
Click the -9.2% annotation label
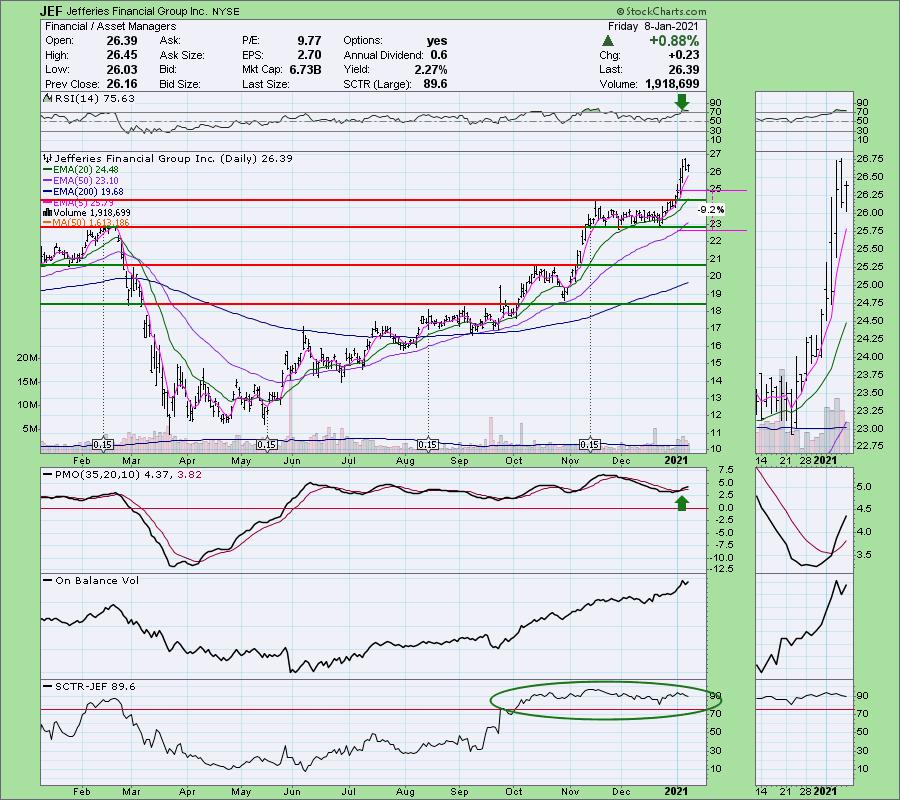[x=711, y=209]
